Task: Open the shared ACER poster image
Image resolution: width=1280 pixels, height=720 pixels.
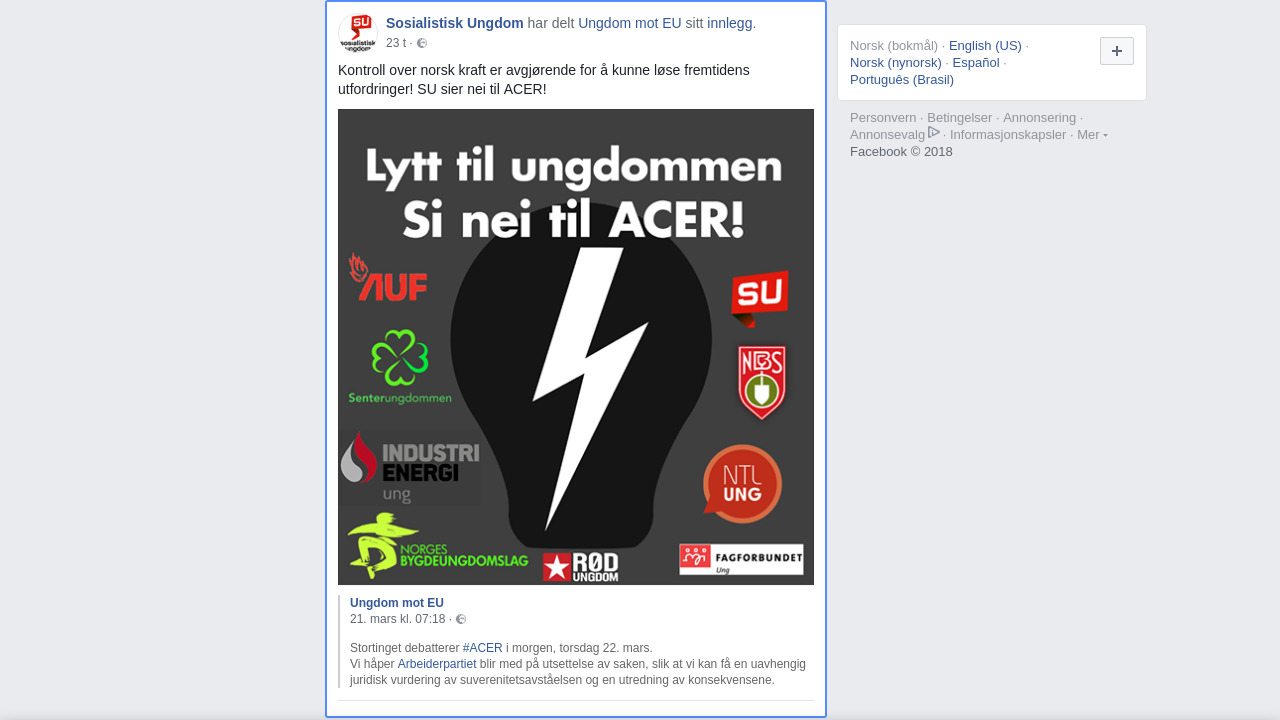Action: pos(576,347)
